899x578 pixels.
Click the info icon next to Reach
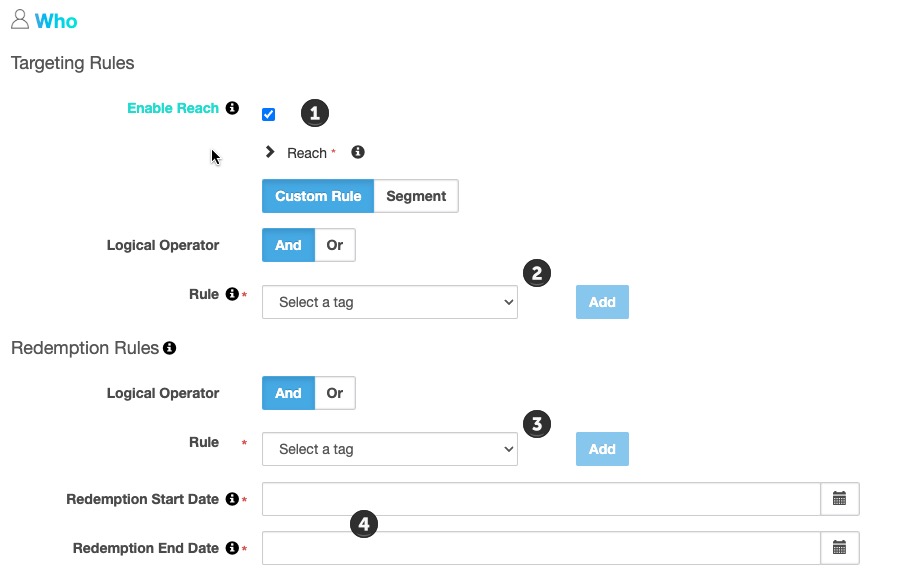pyautogui.click(x=358, y=152)
